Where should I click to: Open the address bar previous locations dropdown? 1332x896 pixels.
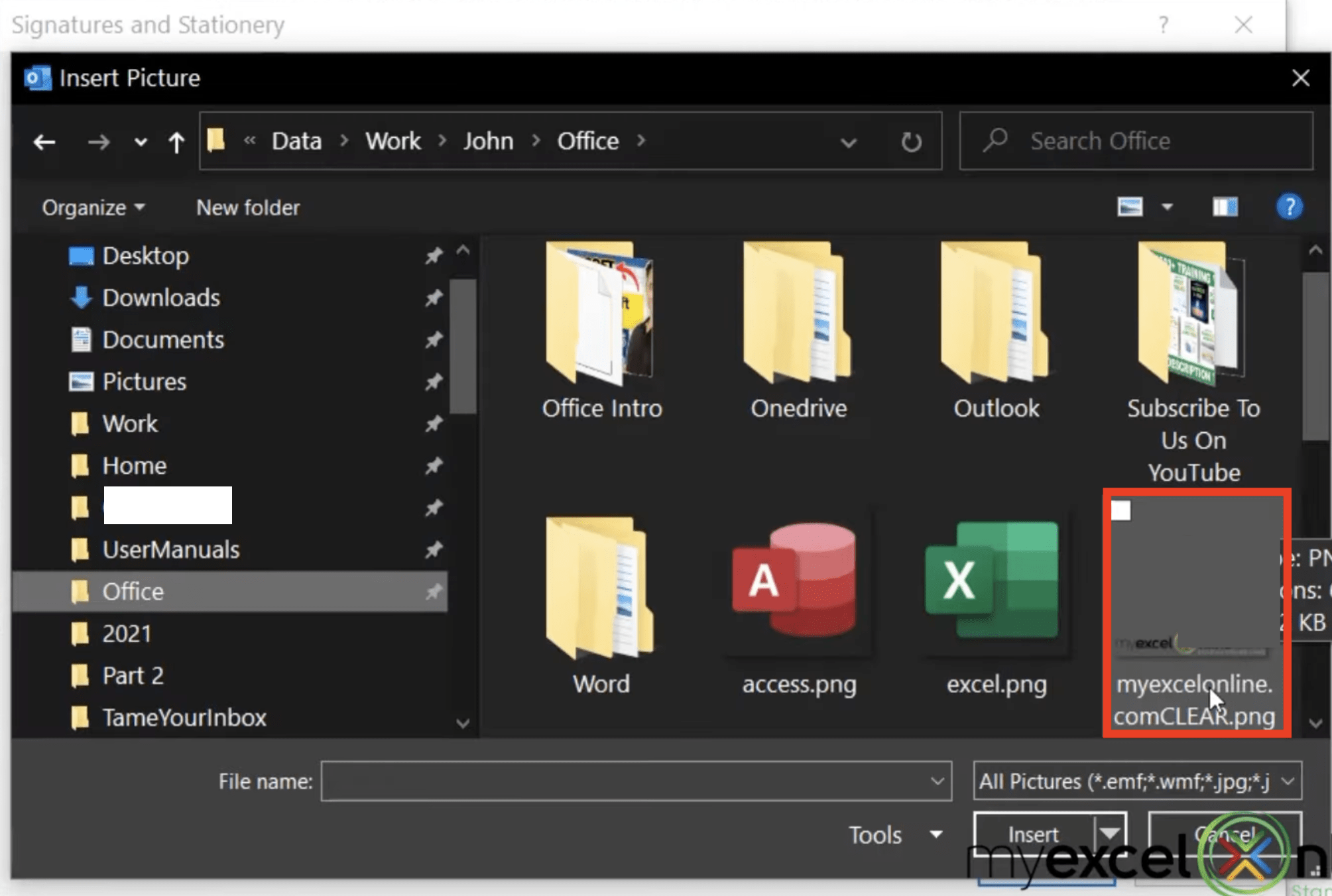click(848, 142)
